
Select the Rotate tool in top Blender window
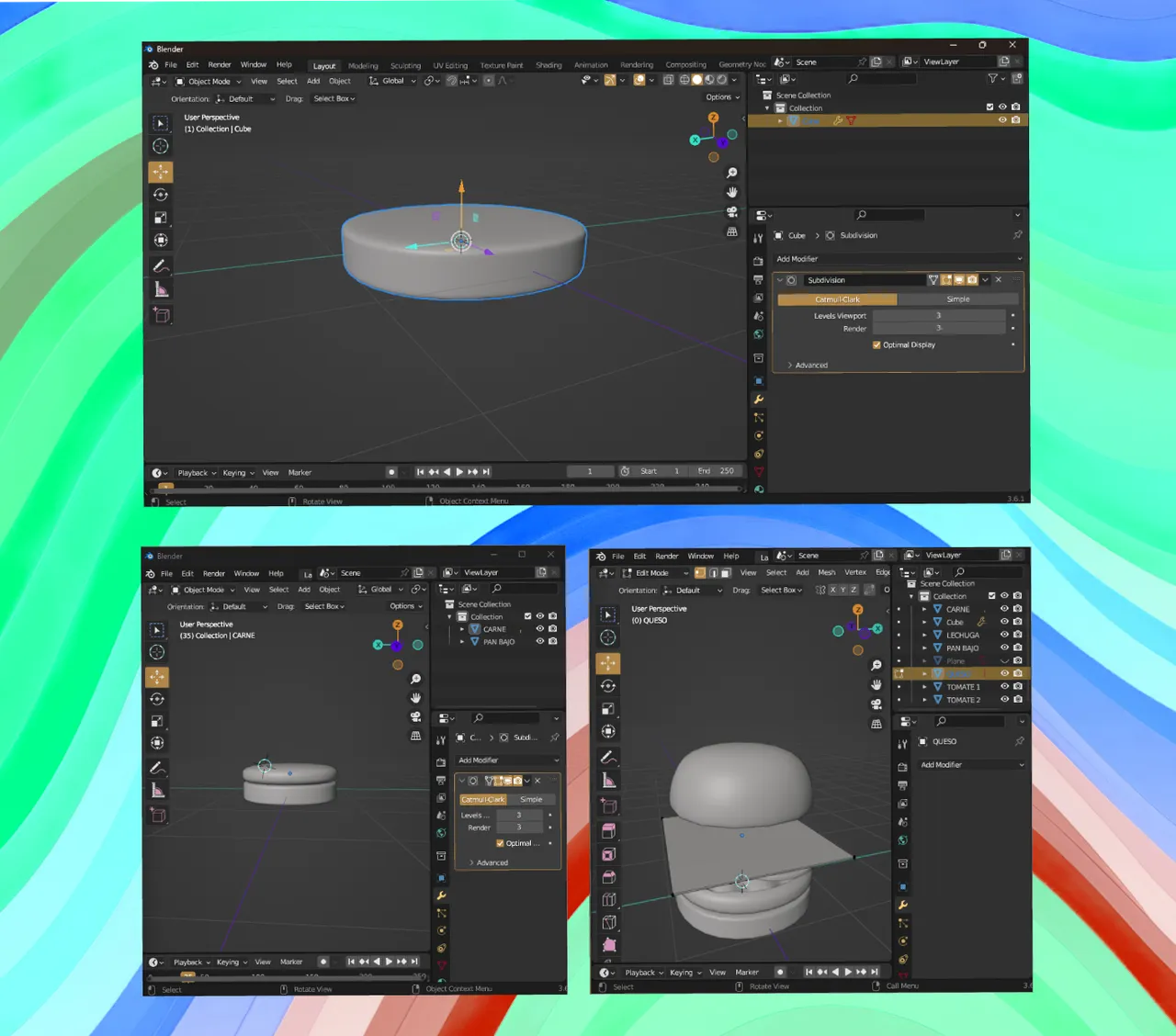[161, 195]
